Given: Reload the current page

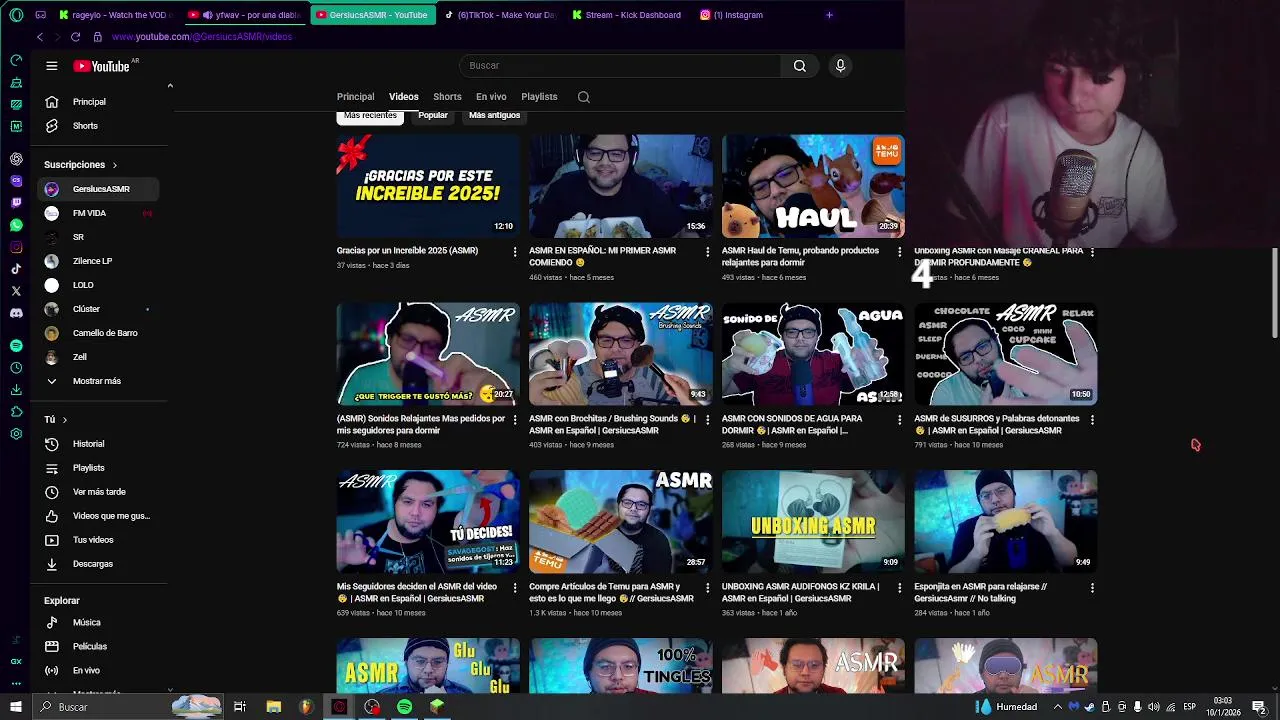Looking at the screenshot, I should tap(75, 37).
